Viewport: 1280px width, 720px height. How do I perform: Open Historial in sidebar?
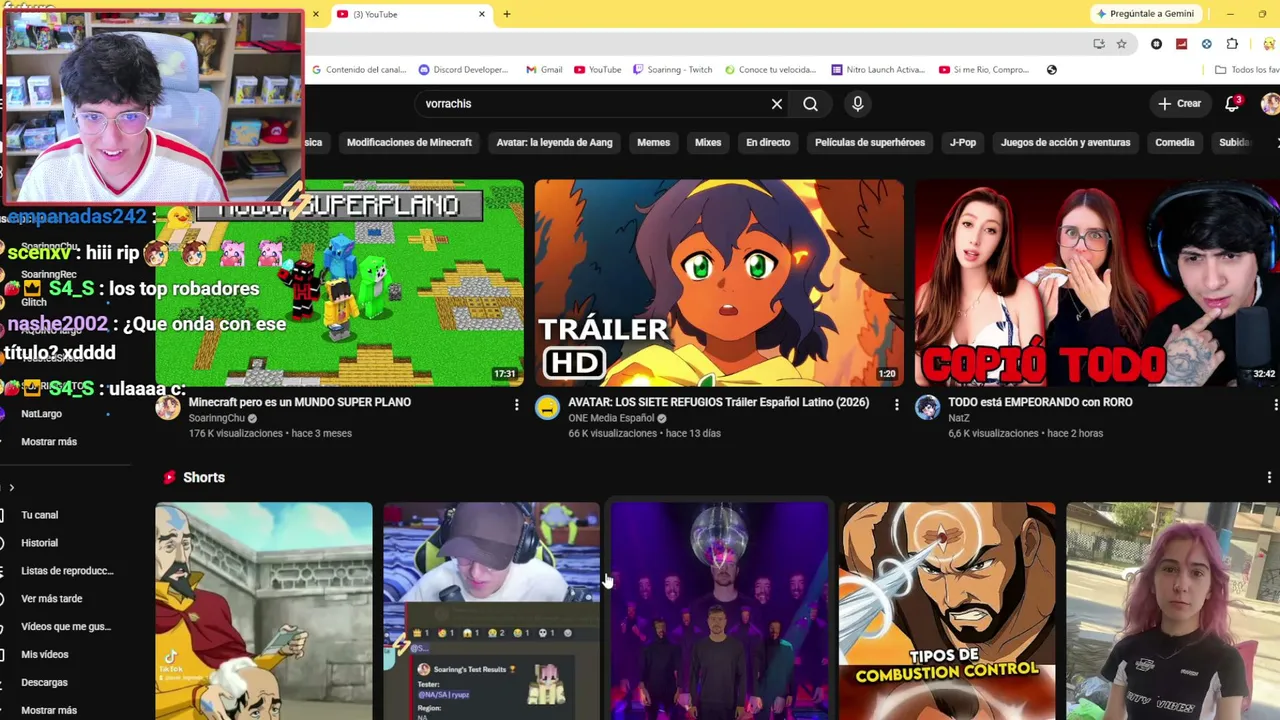pos(40,543)
